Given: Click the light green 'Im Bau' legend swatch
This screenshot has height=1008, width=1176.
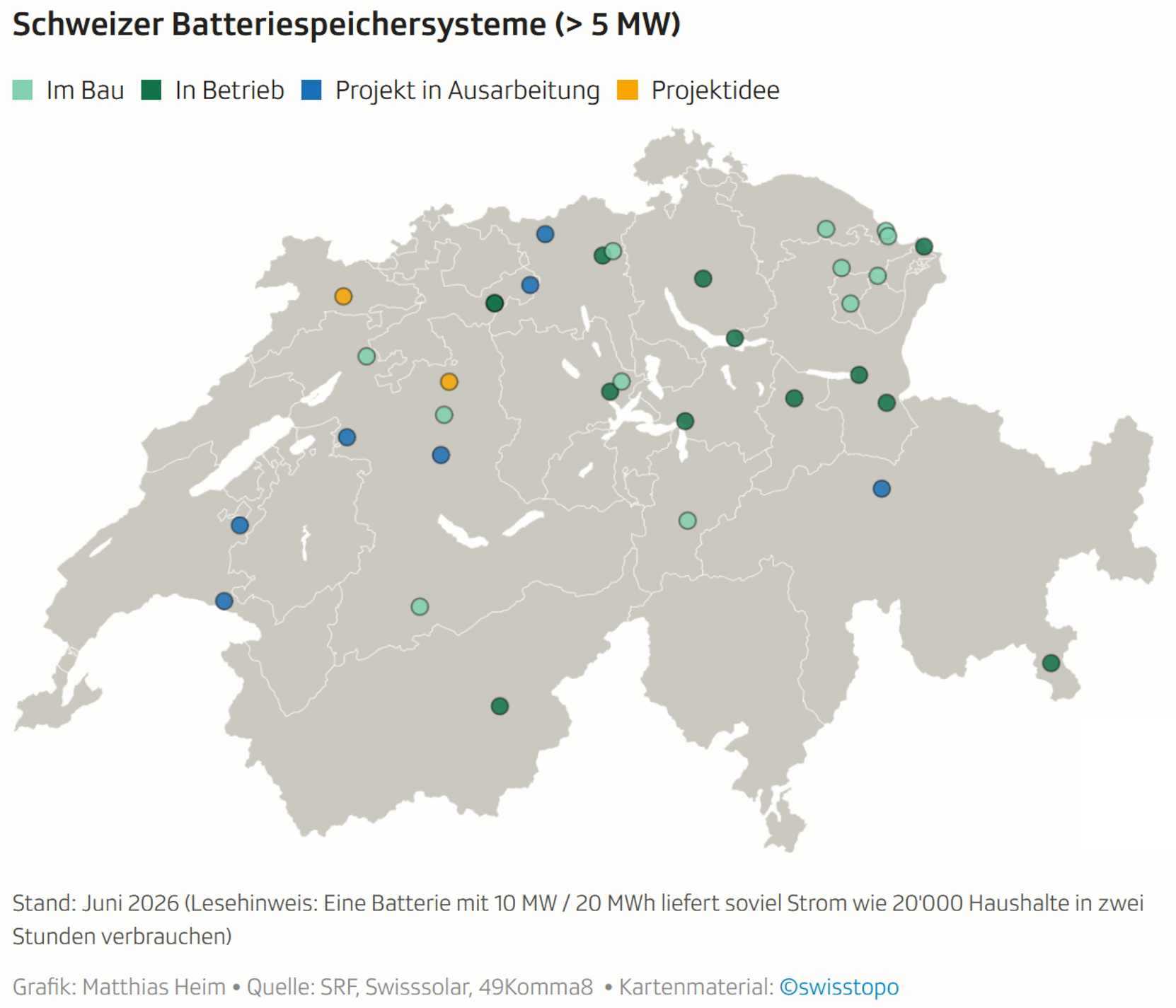Looking at the screenshot, I should pos(23,90).
